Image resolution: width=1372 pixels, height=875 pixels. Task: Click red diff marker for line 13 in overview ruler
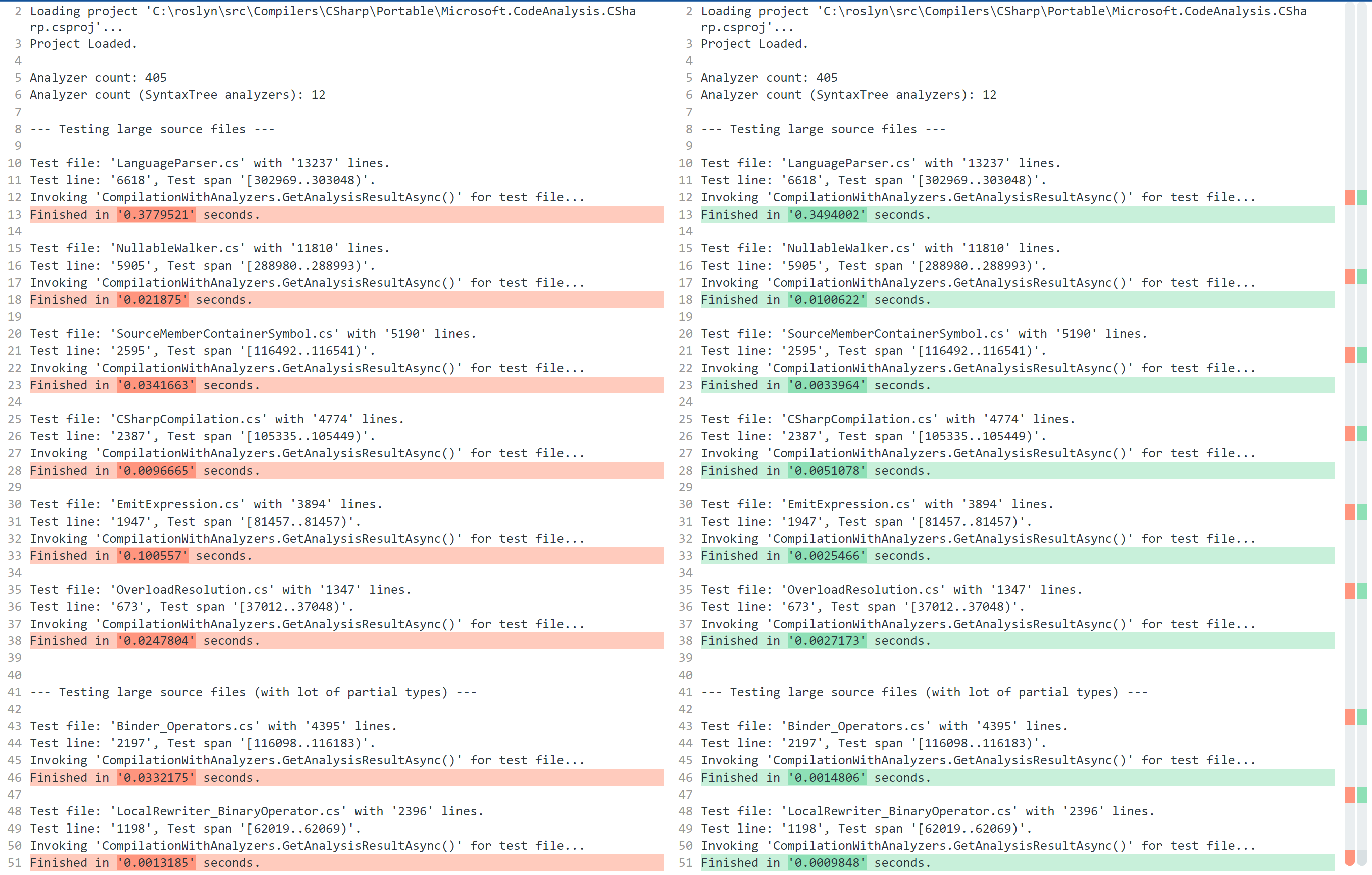point(1349,198)
